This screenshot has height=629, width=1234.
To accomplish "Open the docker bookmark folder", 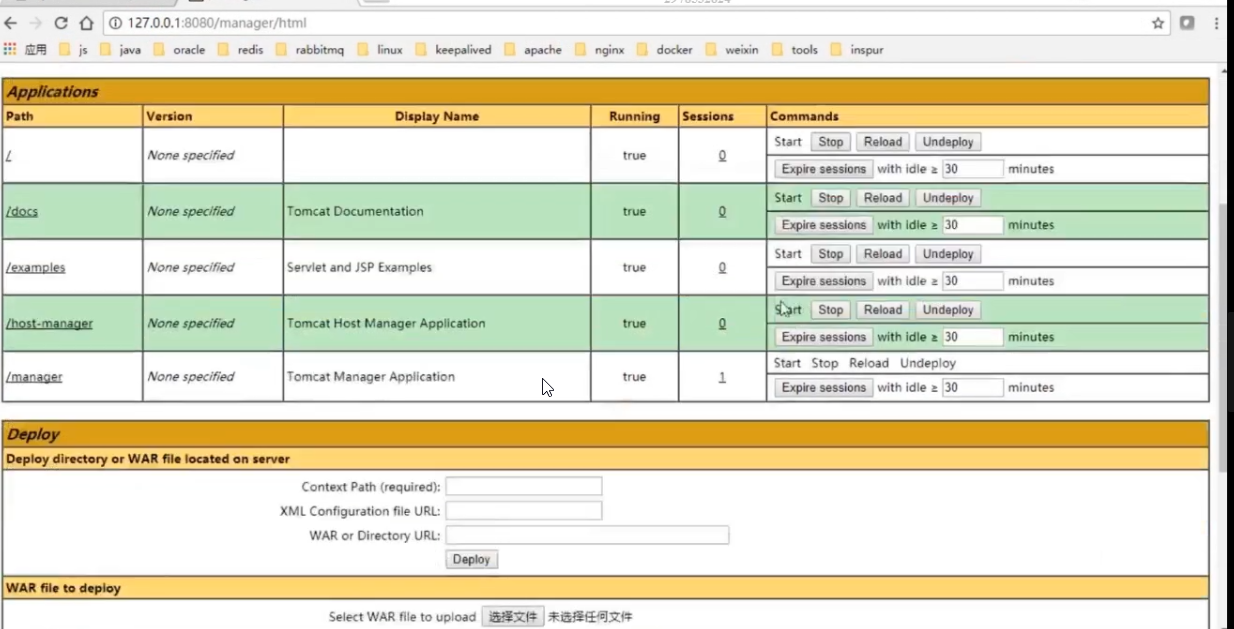I will 664,49.
